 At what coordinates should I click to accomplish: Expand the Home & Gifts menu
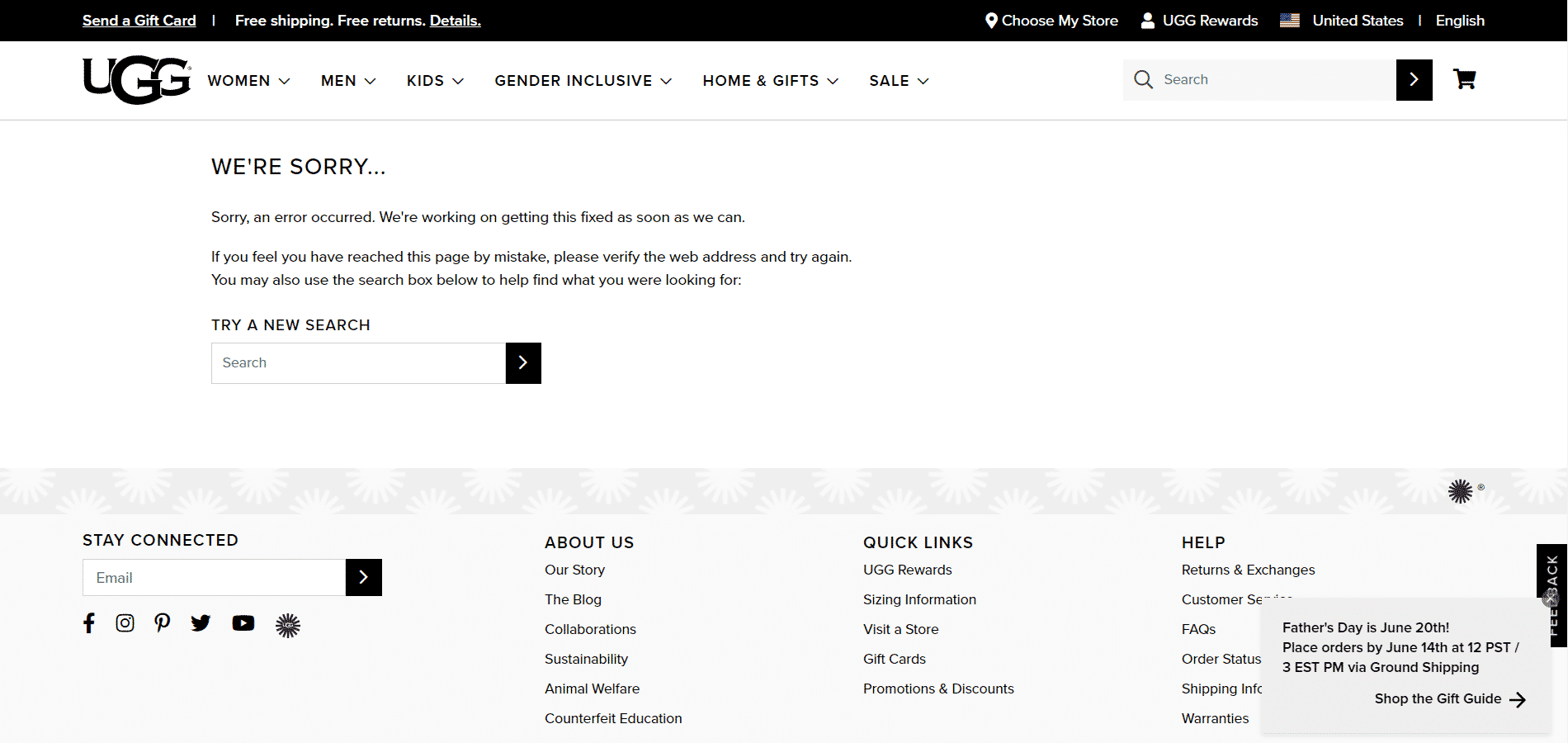[x=770, y=81]
